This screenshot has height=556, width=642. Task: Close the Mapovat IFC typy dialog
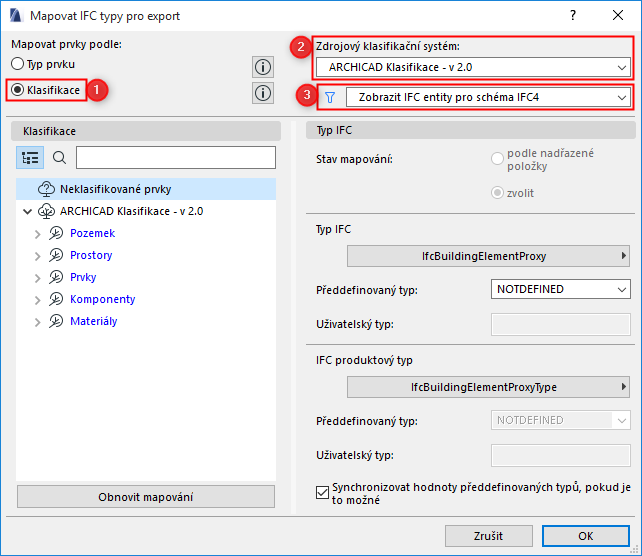tap(618, 16)
